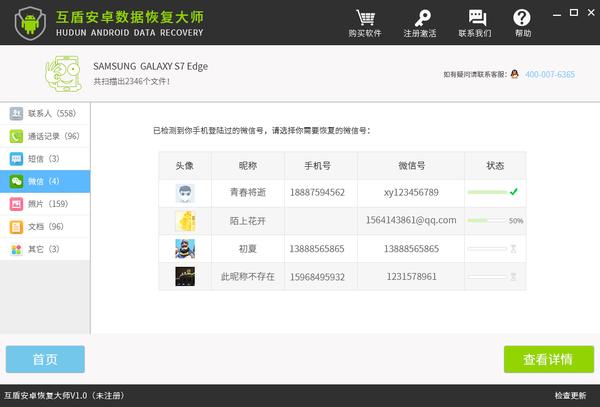
Task: Open the 购买软件 shopping cart icon
Action: (365, 18)
